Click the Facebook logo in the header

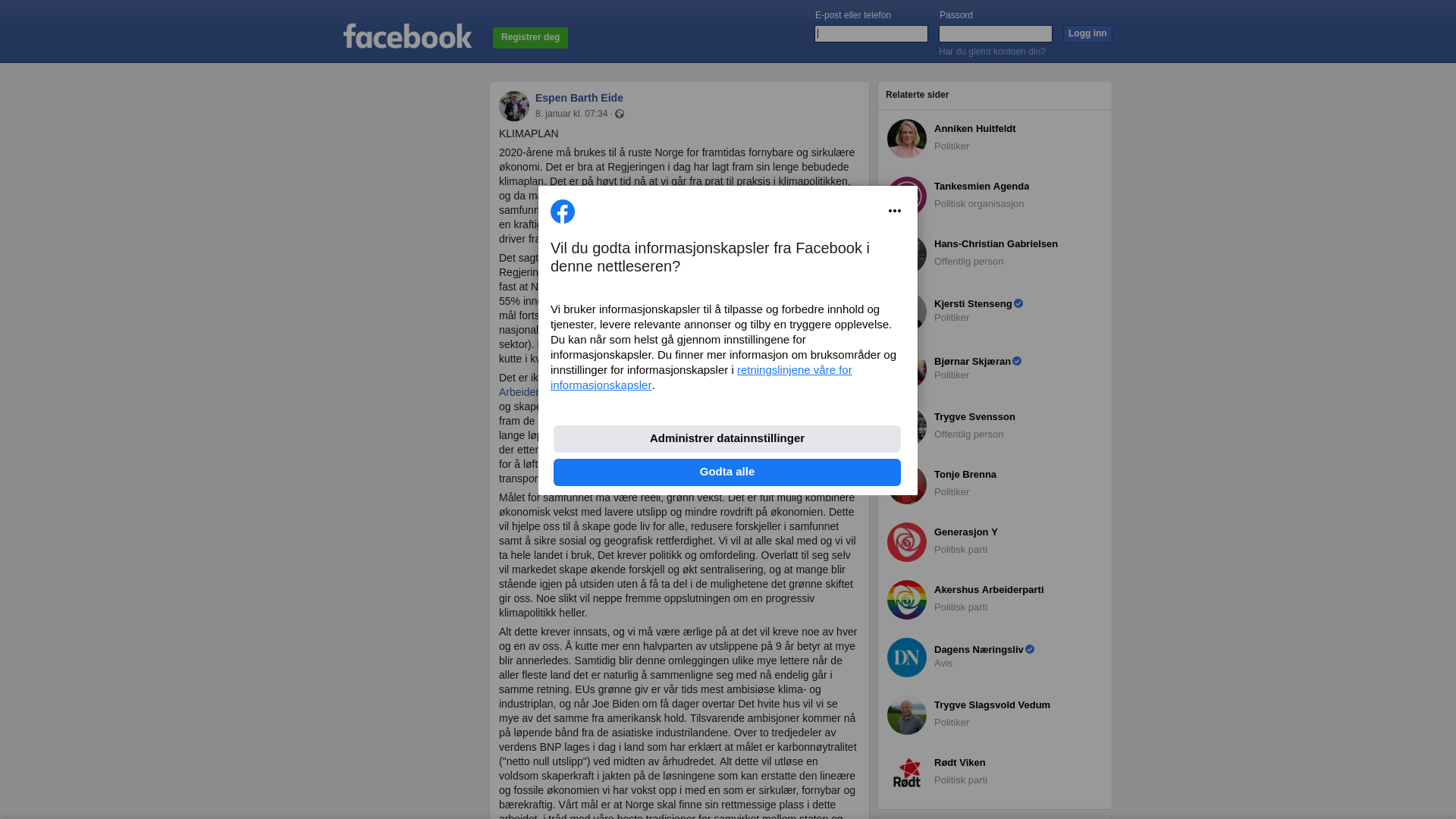tap(407, 36)
